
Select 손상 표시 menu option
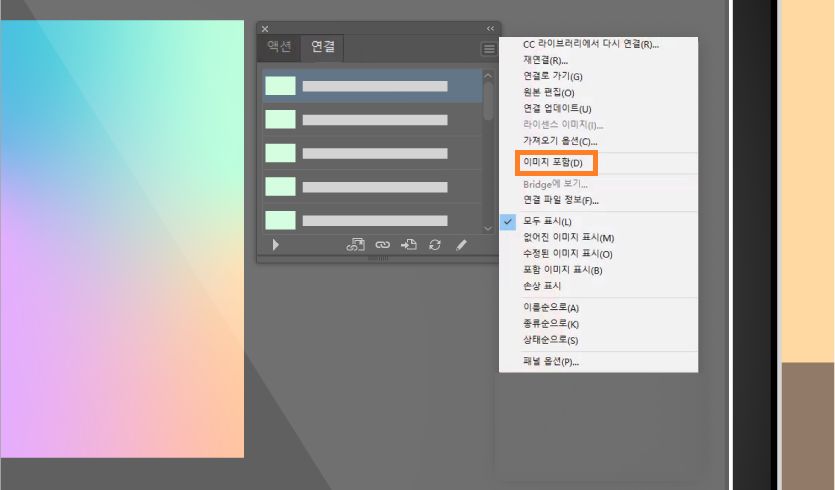(x=542, y=286)
